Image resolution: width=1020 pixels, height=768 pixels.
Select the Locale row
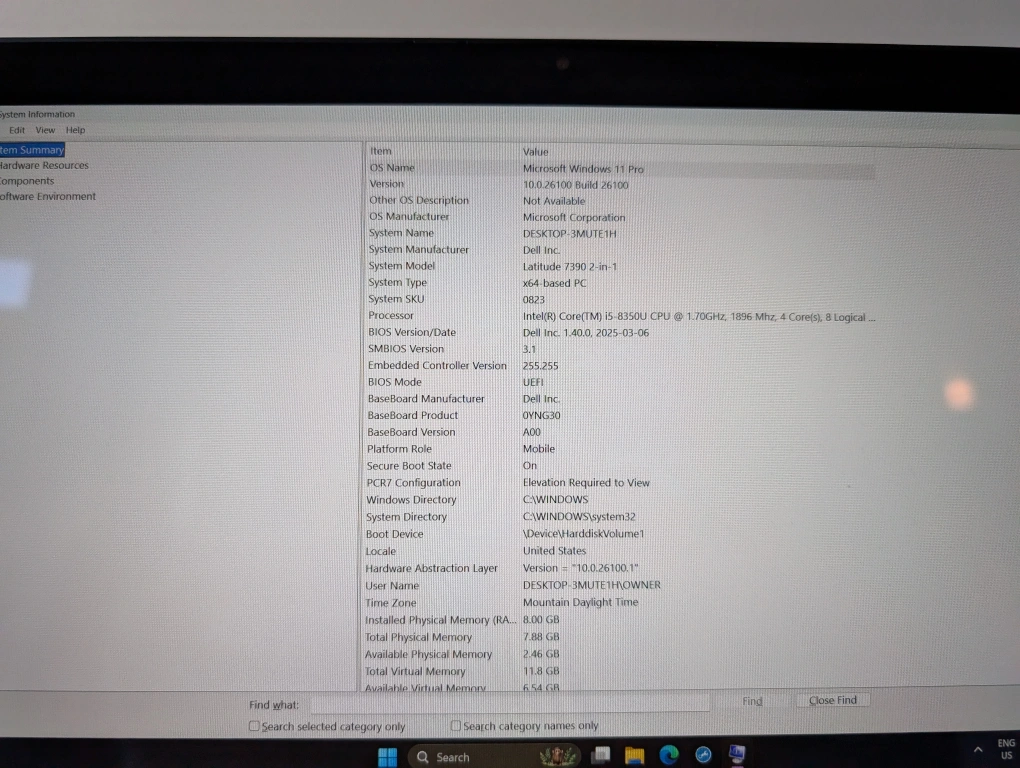point(621,551)
